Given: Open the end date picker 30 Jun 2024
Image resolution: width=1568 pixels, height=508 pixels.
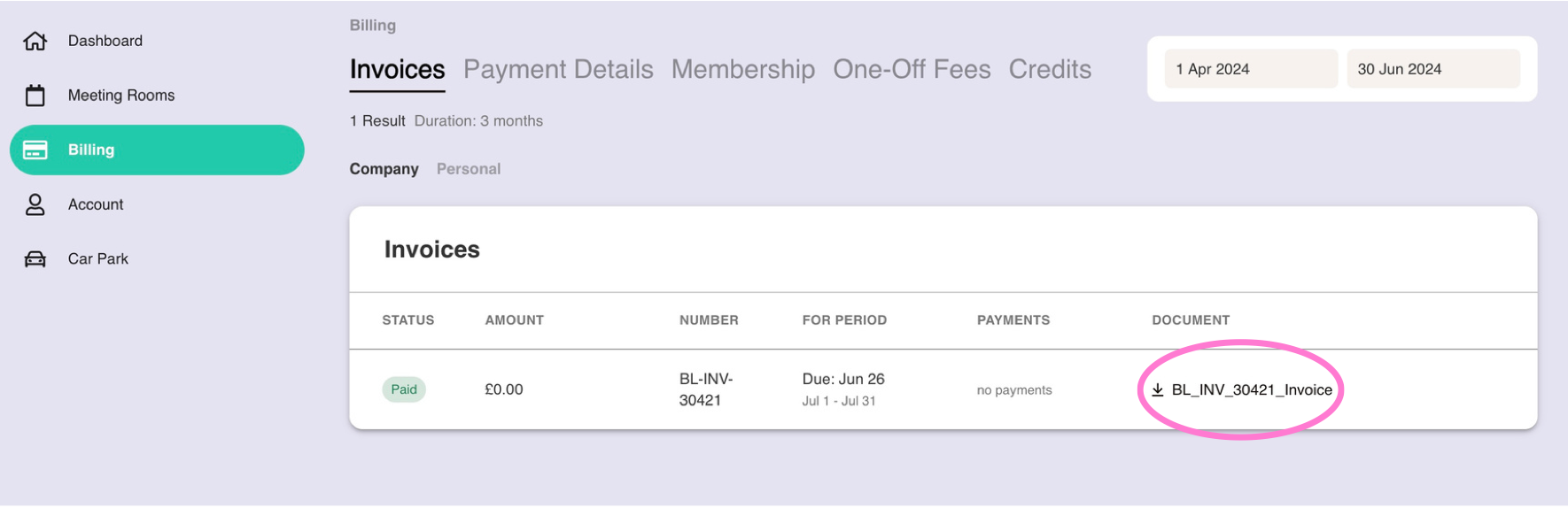Looking at the screenshot, I should point(1432,69).
